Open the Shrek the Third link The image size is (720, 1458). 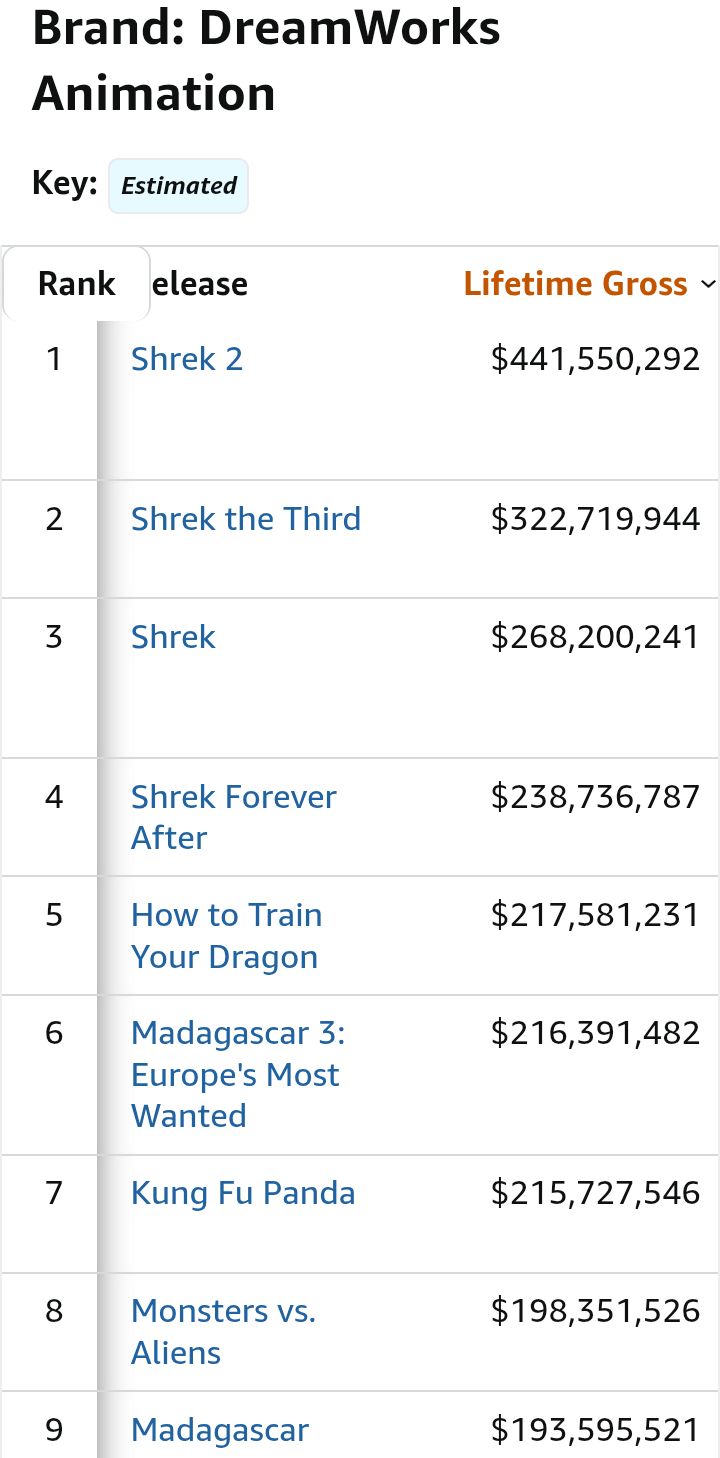(x=246, y=519)
